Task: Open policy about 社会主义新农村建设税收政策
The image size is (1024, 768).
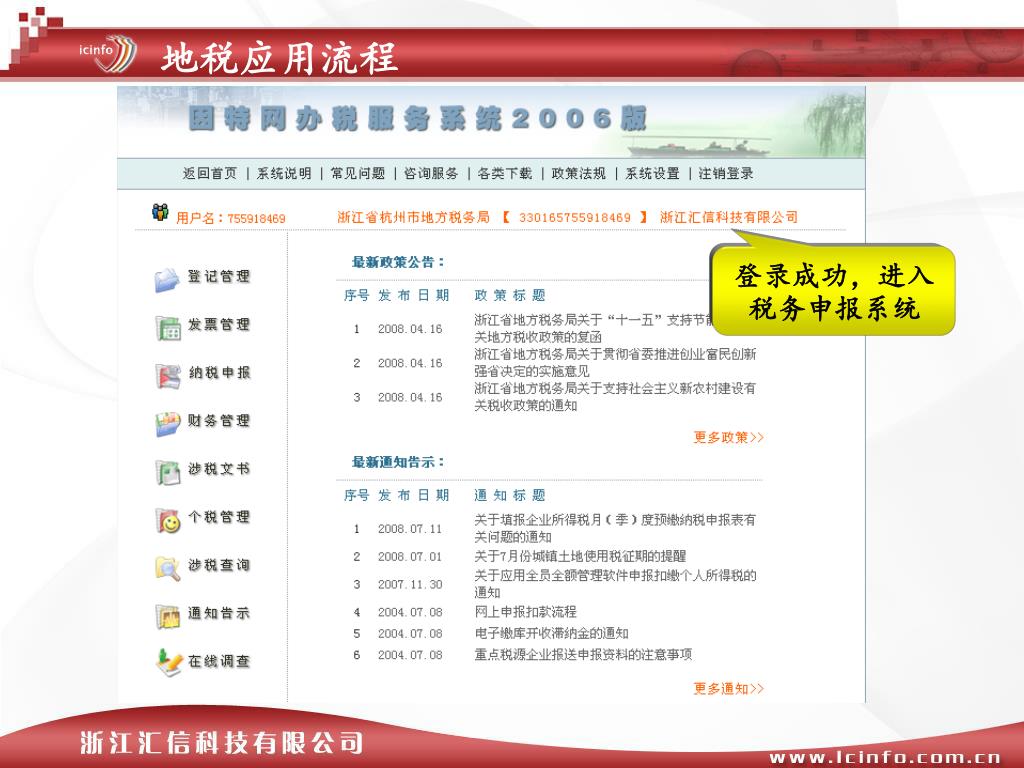Action: click(x=615, y=396)
